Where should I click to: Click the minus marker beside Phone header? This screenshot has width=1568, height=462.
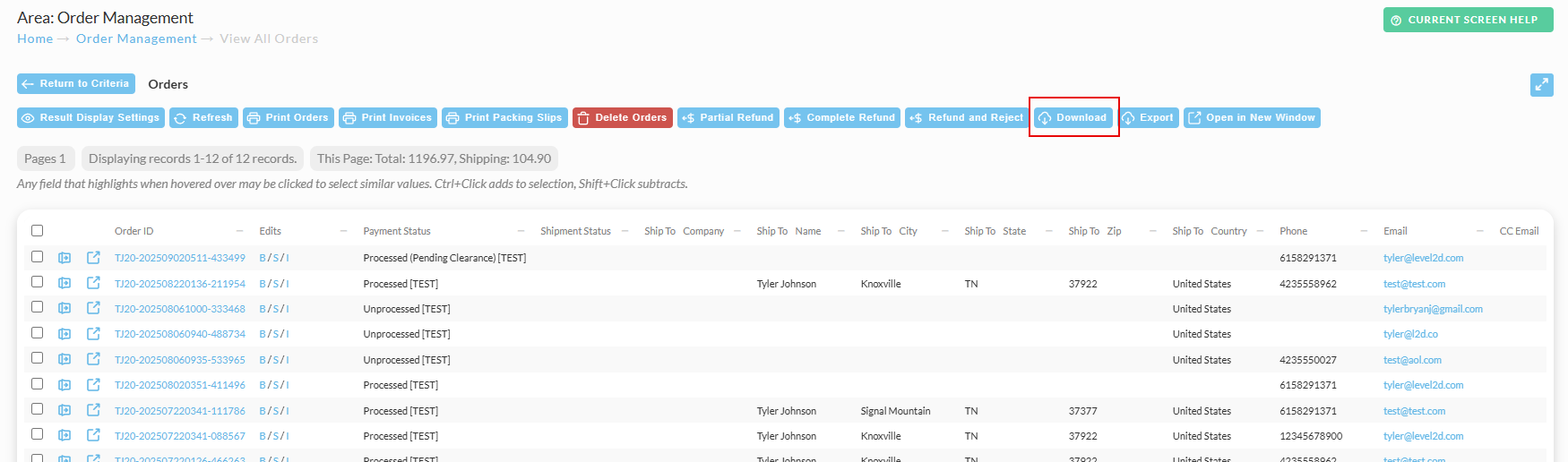tap(1364, 231)
